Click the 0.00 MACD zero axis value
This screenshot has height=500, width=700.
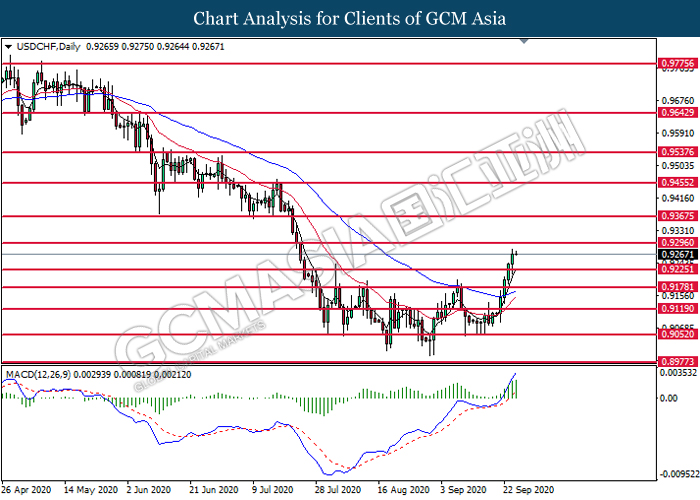(x=668, y=398)
